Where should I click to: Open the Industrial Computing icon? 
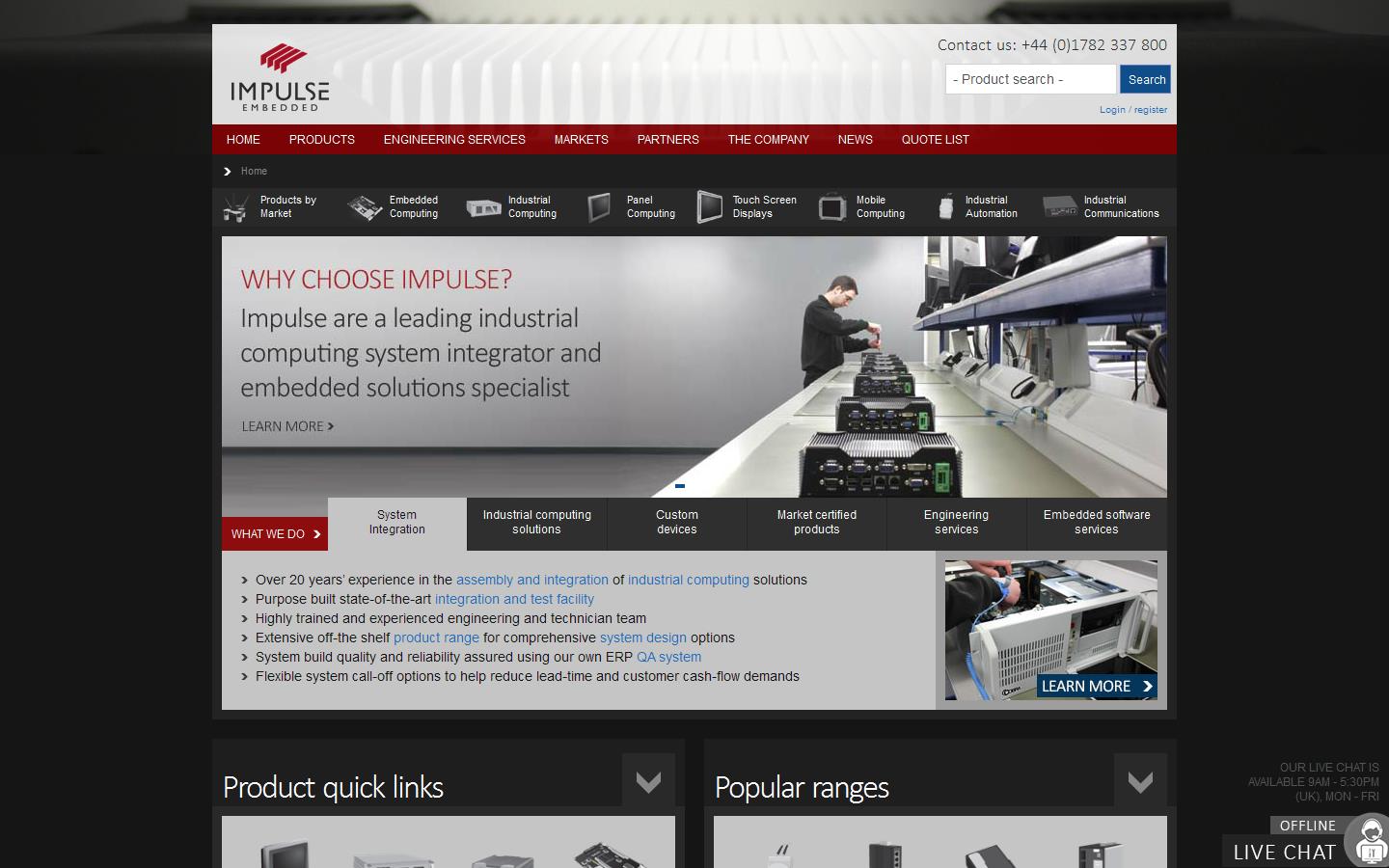point(481,206)
